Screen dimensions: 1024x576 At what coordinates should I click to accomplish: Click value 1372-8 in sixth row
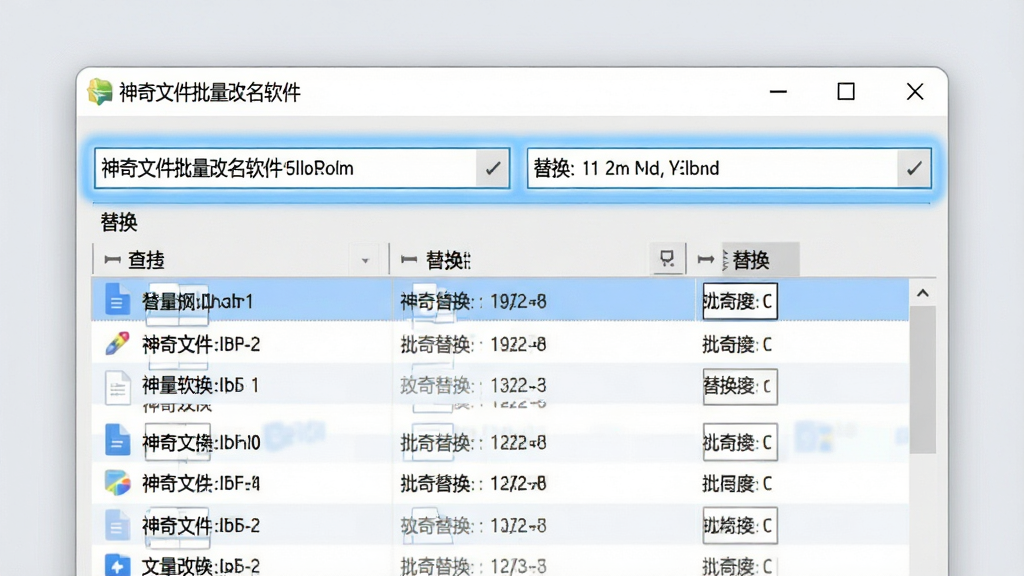[x=518, y=526]
